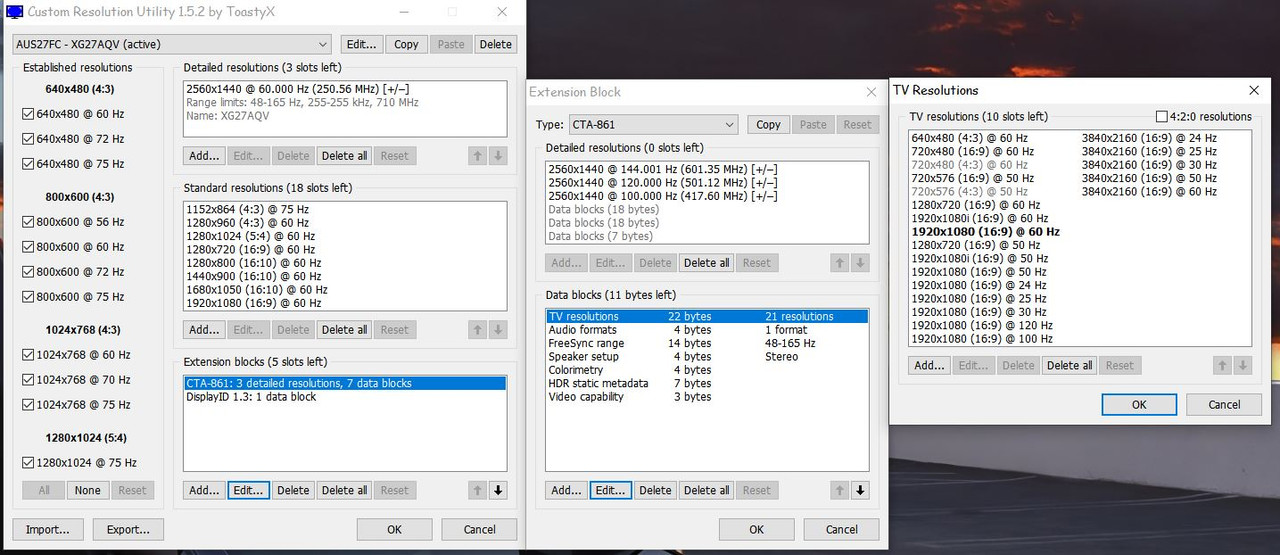Select 1920x1080 (16:9) @ 120 Hz TV resolution
Viewport: 1280px width, 555px height.
(982, 326)
